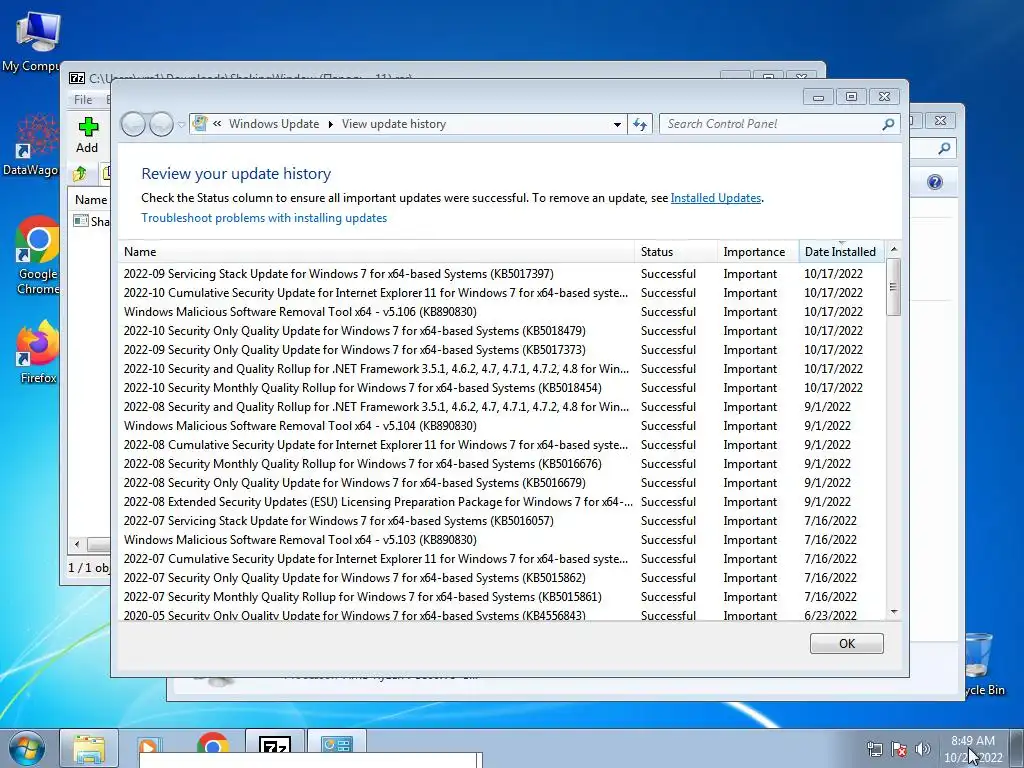Sort list by the Importance column header
Screen dimensions: 1024x768
[758, 252]
